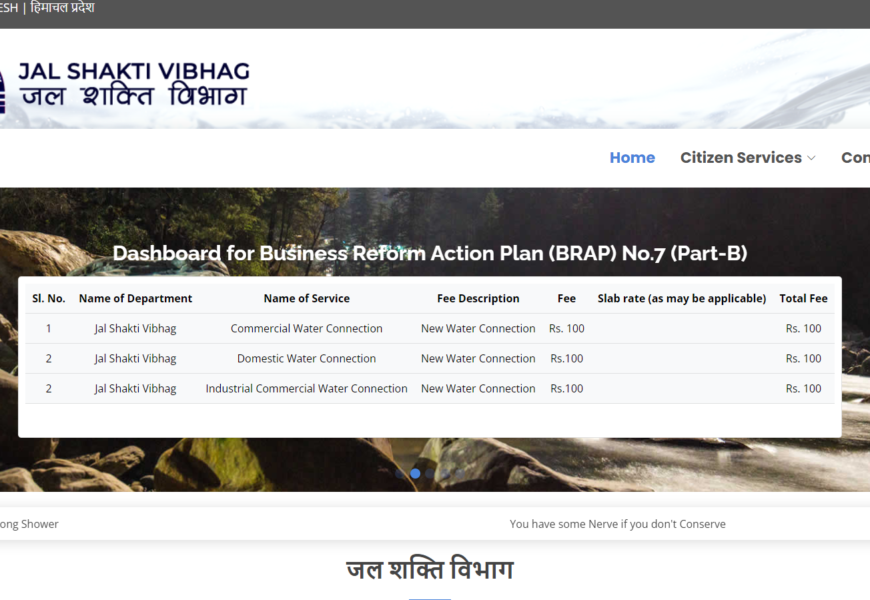Click Total Fee in Domestic Water row

pyautogui.click(x=803, y=359)
